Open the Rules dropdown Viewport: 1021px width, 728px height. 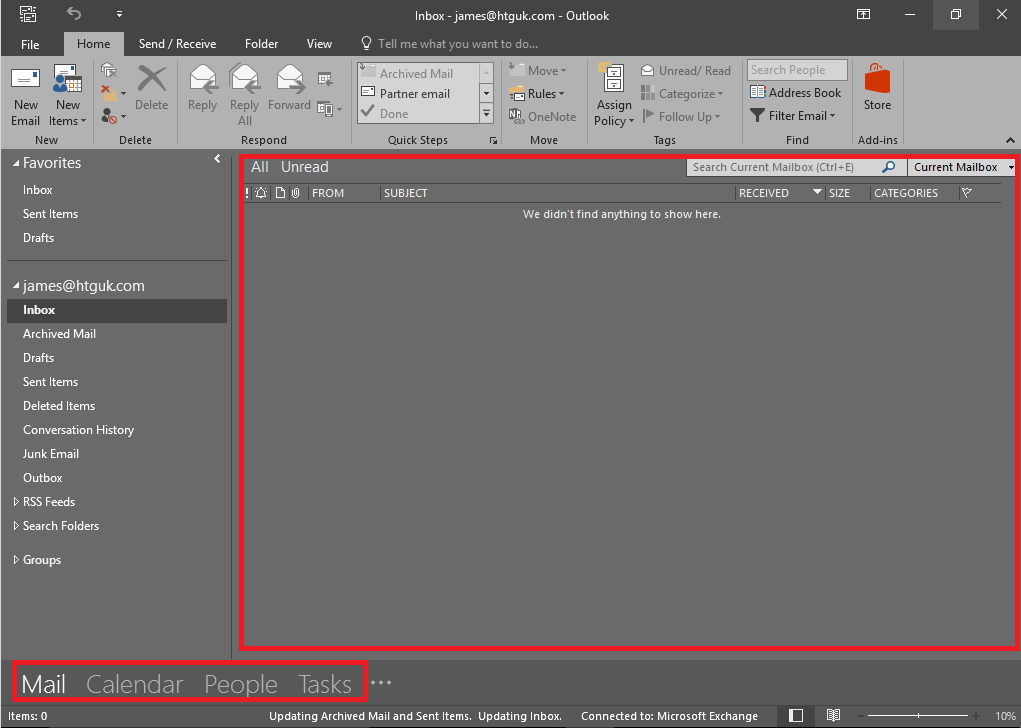[x=537, y=94]
